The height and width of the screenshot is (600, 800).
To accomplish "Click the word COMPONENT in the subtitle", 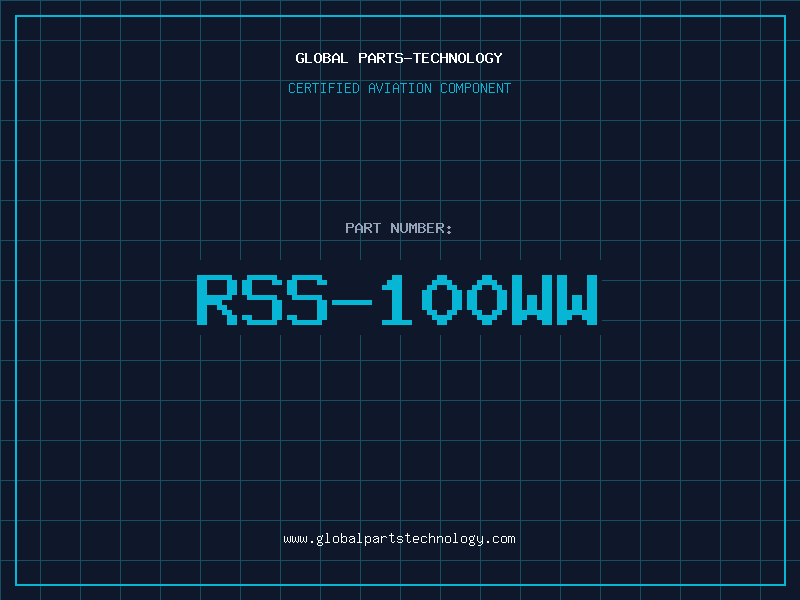I will point(476,88).
